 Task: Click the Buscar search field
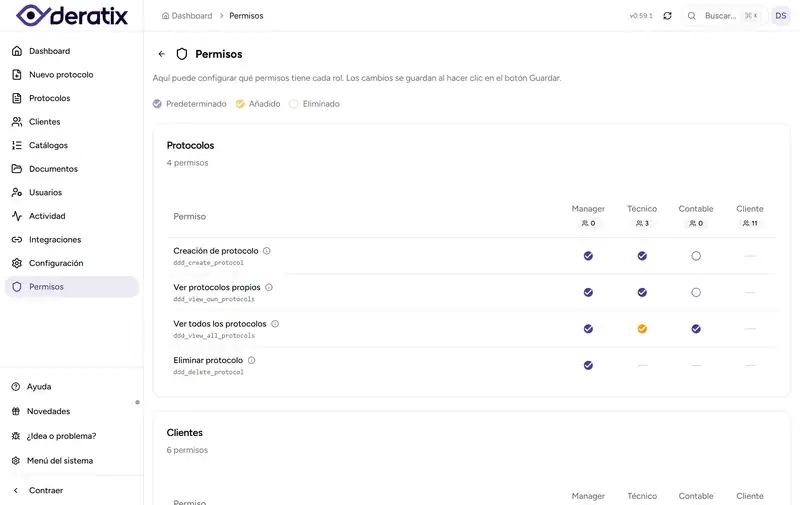[x=723, y=16]
